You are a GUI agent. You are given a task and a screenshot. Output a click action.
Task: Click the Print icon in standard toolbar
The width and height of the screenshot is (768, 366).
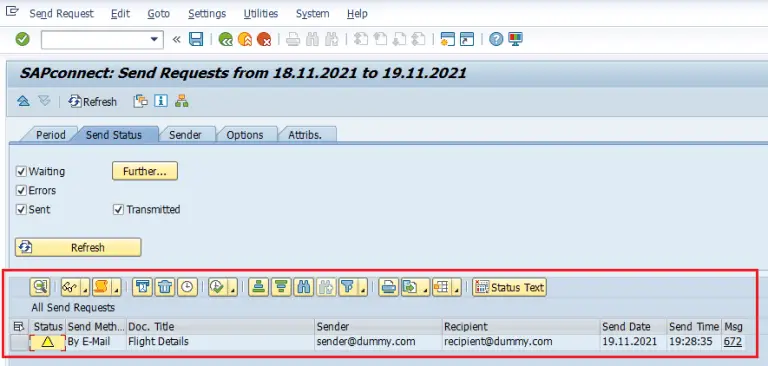293,39
